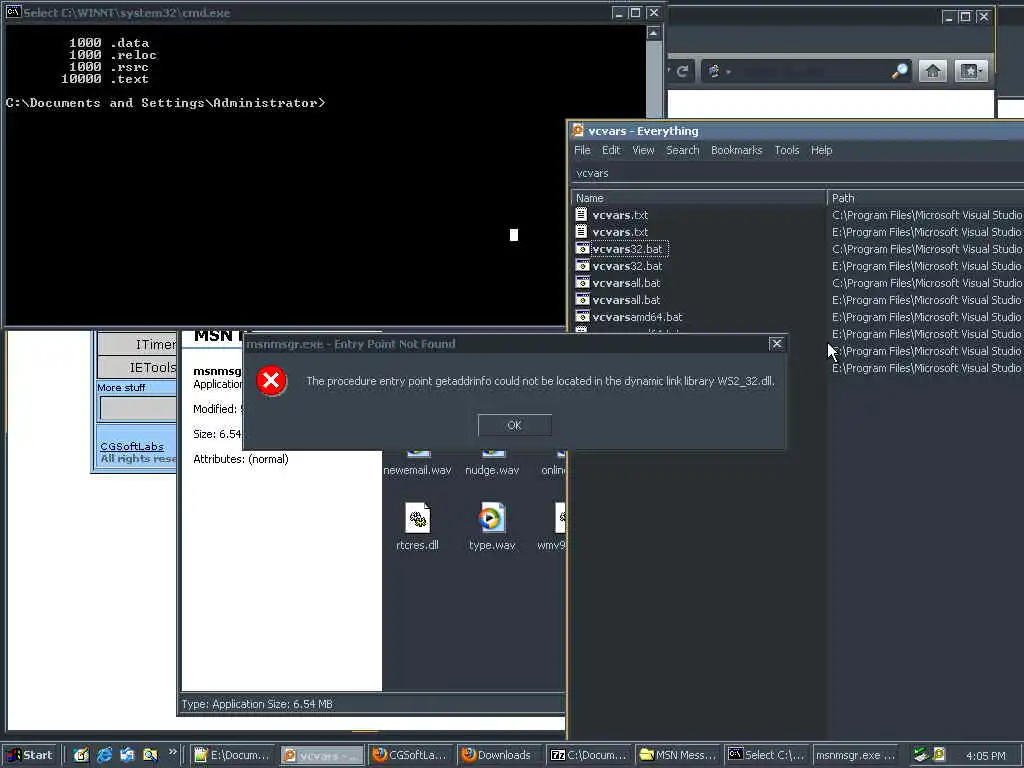The height and width of the screenshot is (768, 1024).
Task: Open the browser bookmarks star dropdown
Action: 971,71
